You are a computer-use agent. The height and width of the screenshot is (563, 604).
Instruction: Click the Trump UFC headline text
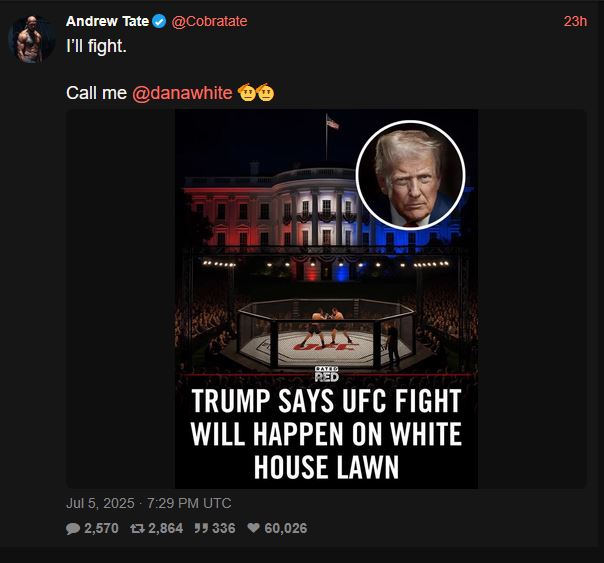(326, 434)
